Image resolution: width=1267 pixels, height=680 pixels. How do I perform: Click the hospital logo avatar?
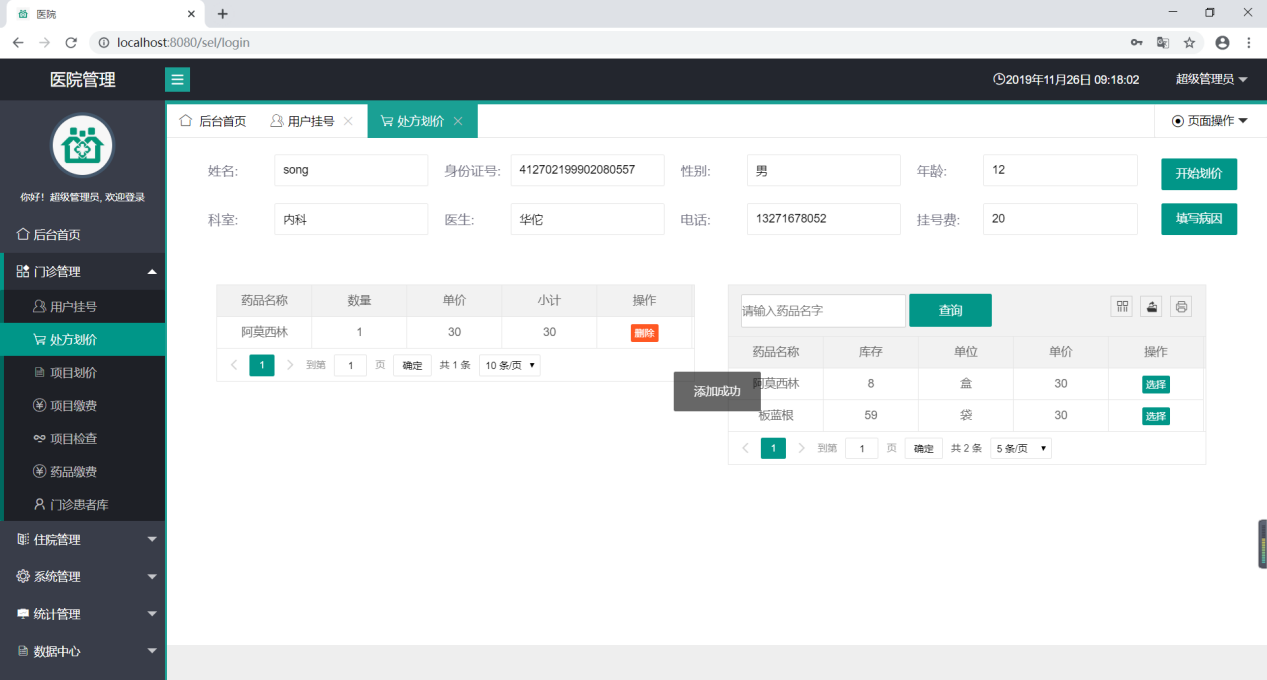point(82,146)
